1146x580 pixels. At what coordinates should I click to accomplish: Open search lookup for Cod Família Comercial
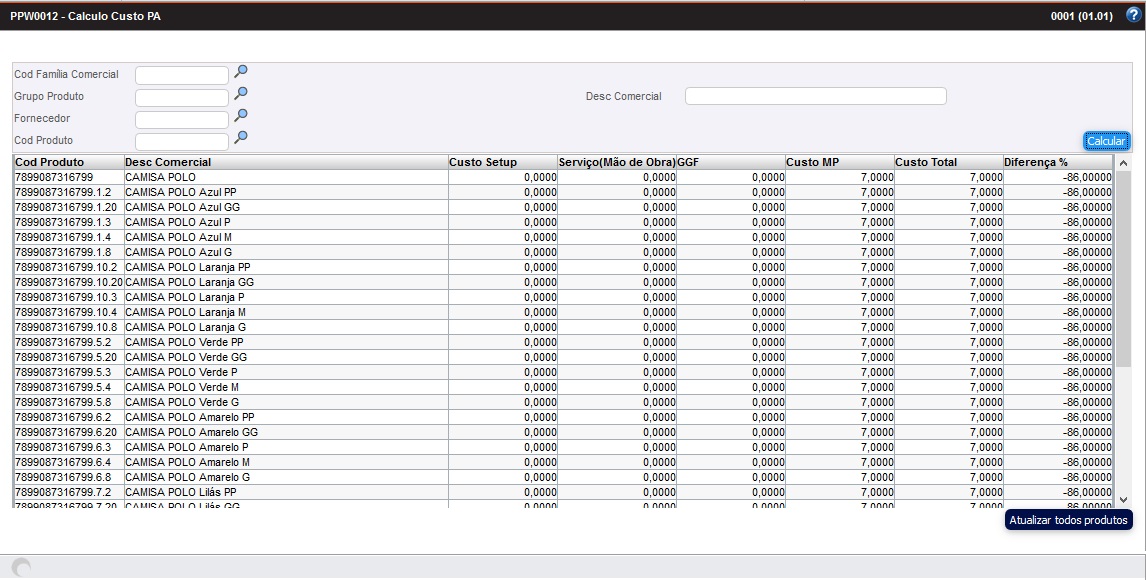(241, 72)
